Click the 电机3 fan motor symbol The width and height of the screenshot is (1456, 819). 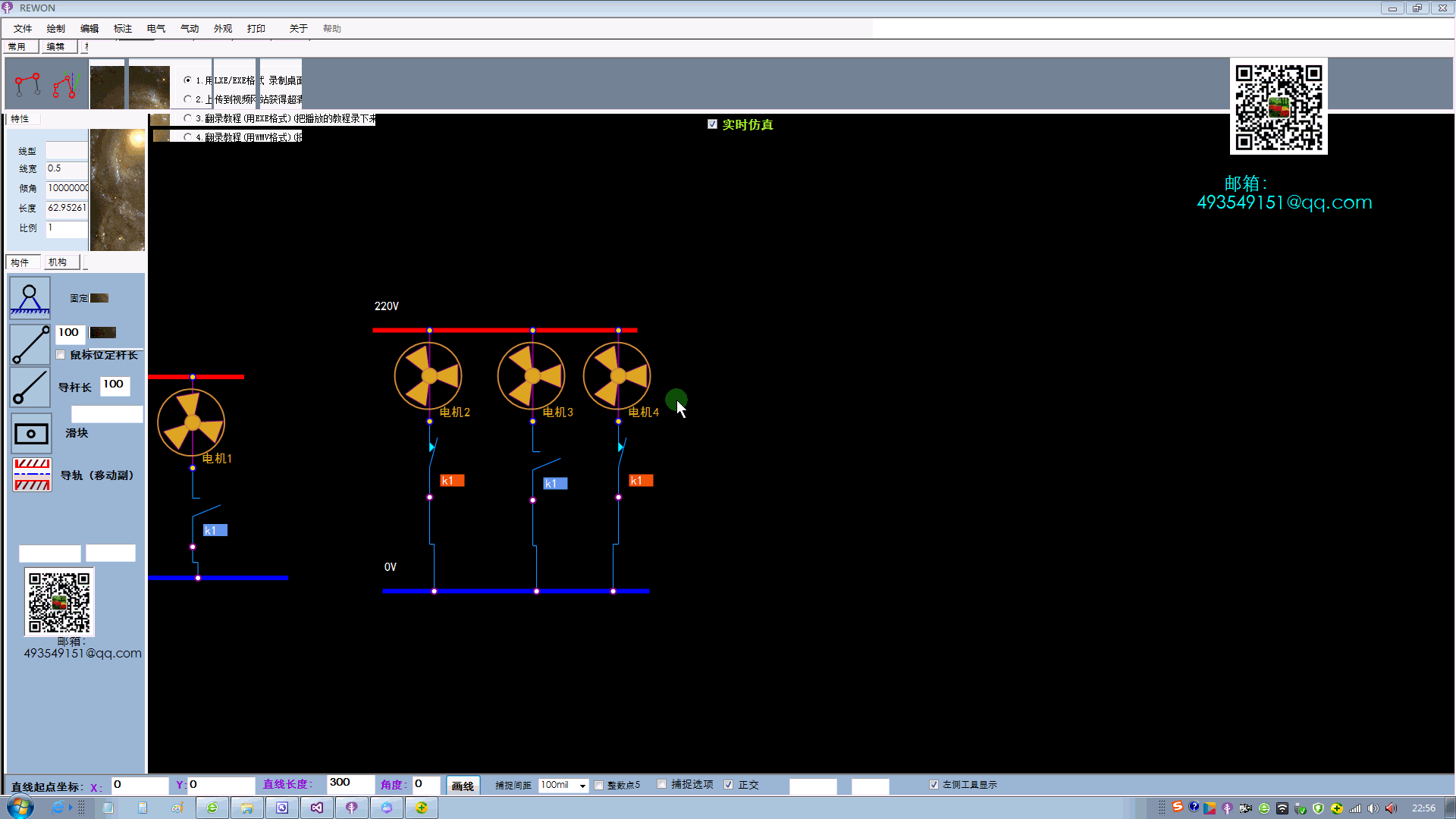532,375
